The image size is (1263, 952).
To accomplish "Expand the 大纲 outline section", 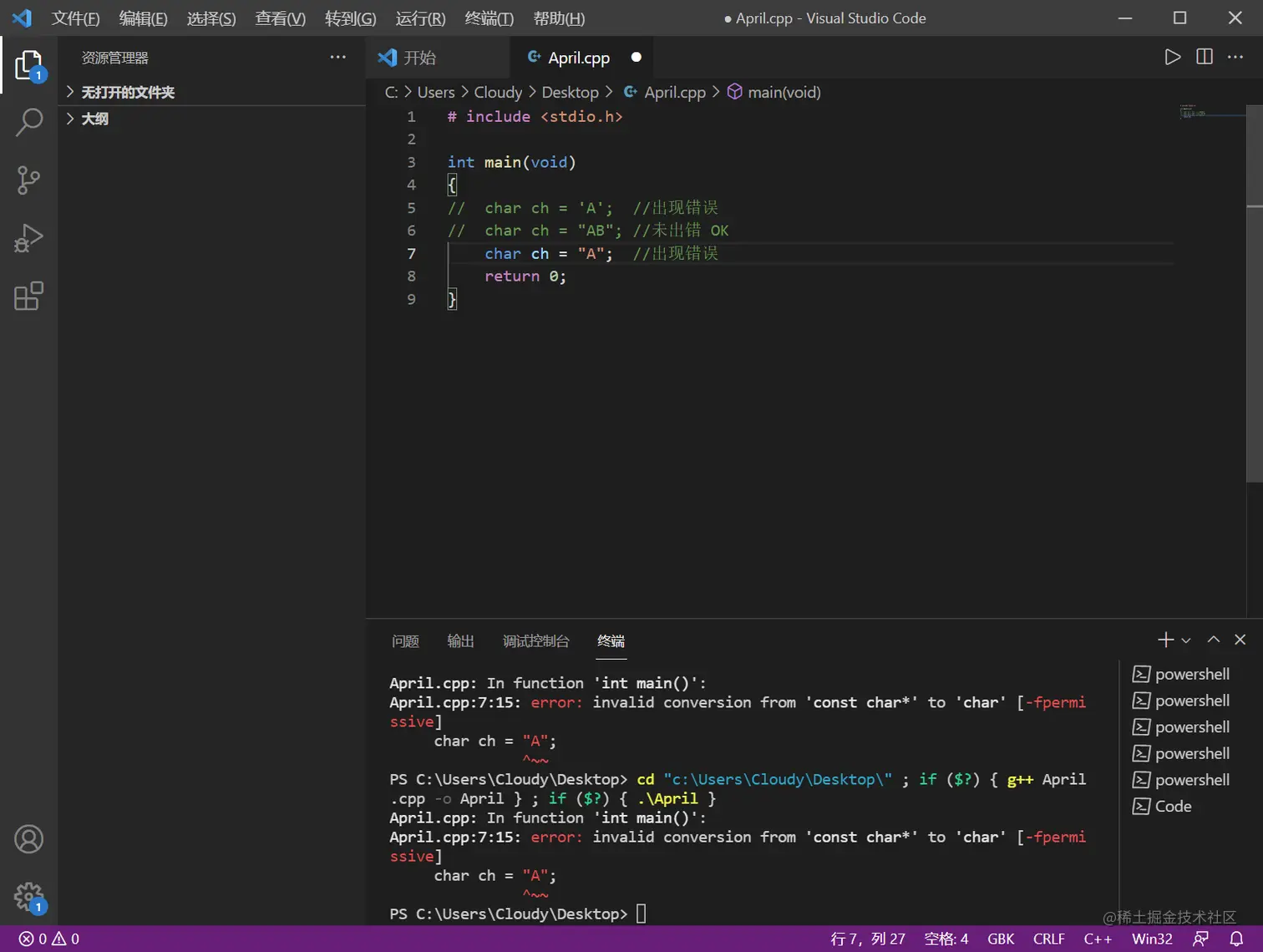I will coord(94,119).
